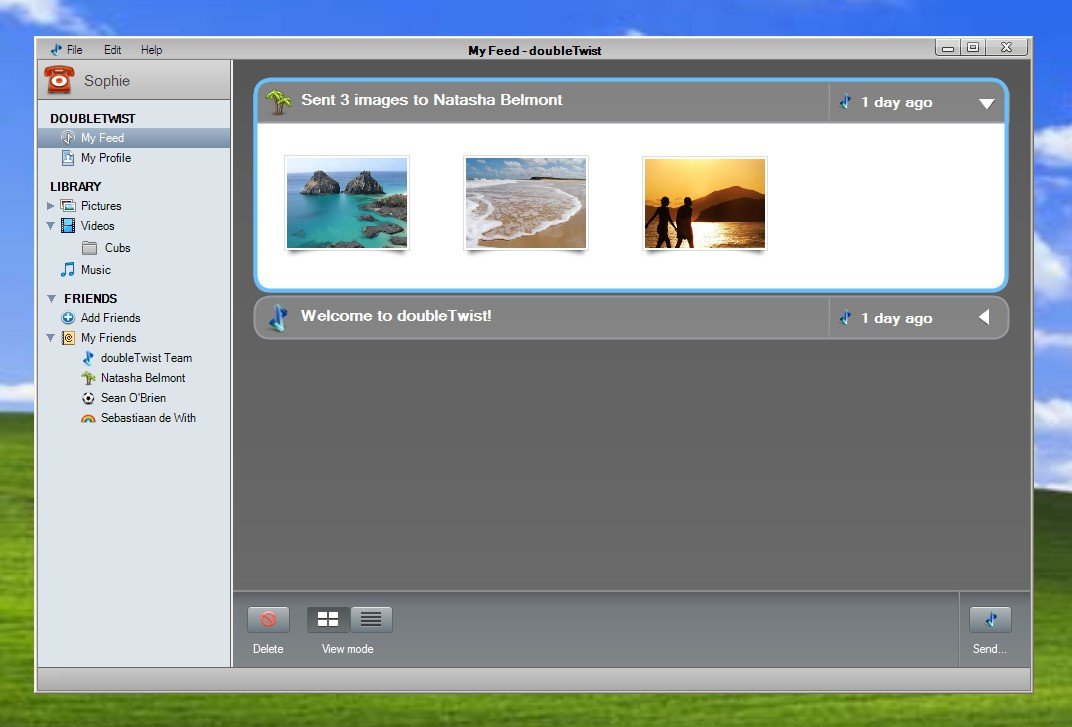The height and width of the screenshot is (727, 1072).
Task: Click timestamp icon in Sent images header
Action: click(845, 102)
